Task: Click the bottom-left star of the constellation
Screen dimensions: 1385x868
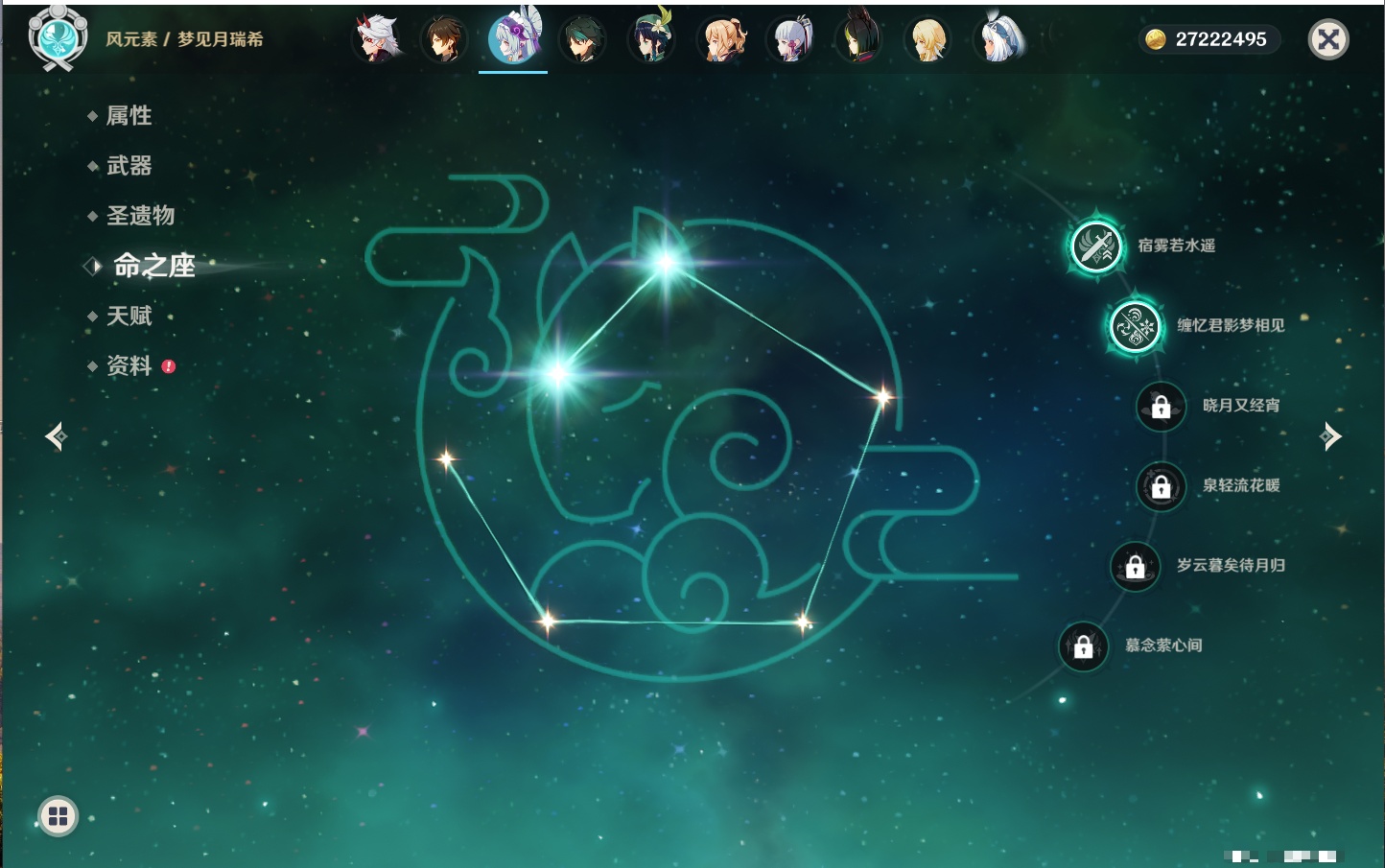Action: pyautogui.click(x=548, y=622)
